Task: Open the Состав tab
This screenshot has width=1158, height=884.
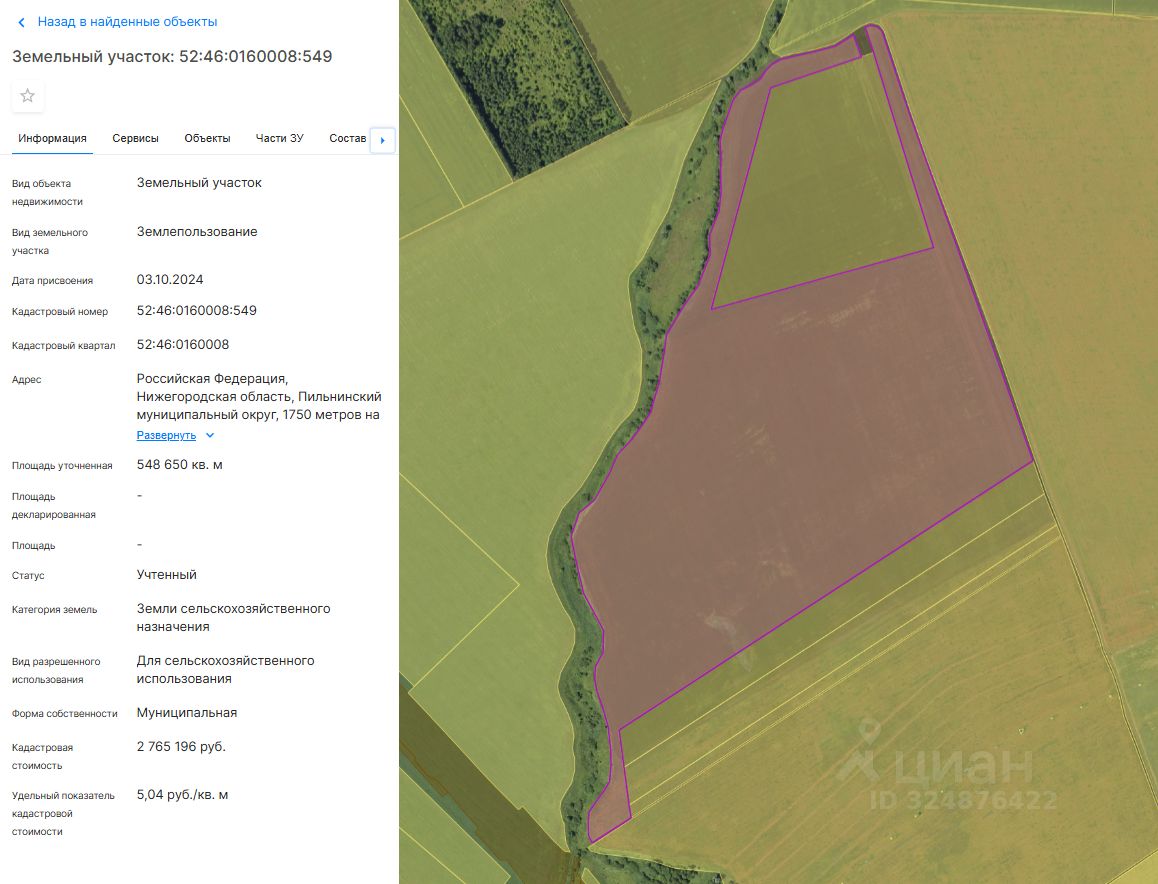Action: click(347, 138)
